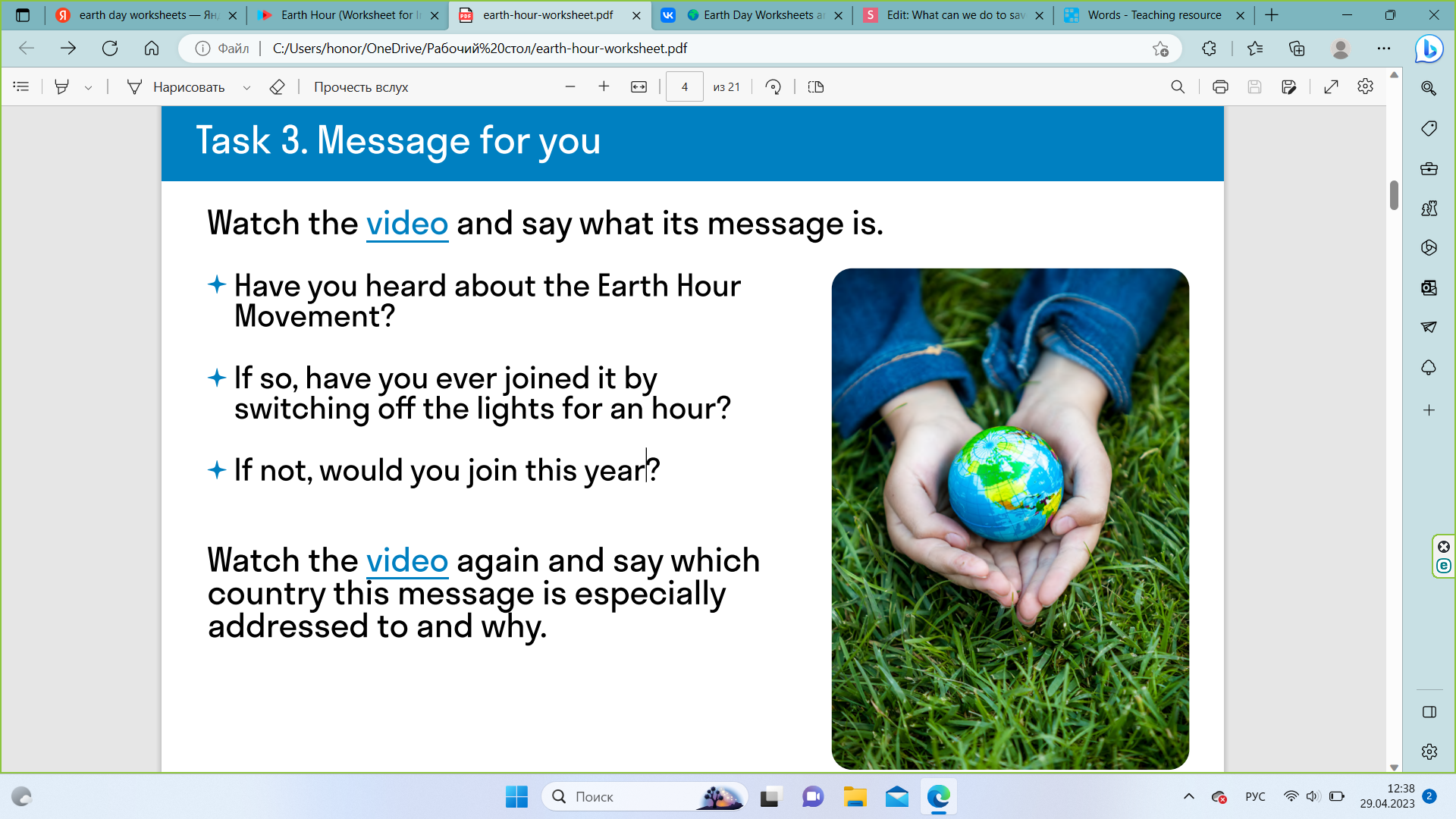This screenshot has width=1456, height=819.
Task: Click the PDF zoom in plus icon
Action: click(x=604, y=87)
